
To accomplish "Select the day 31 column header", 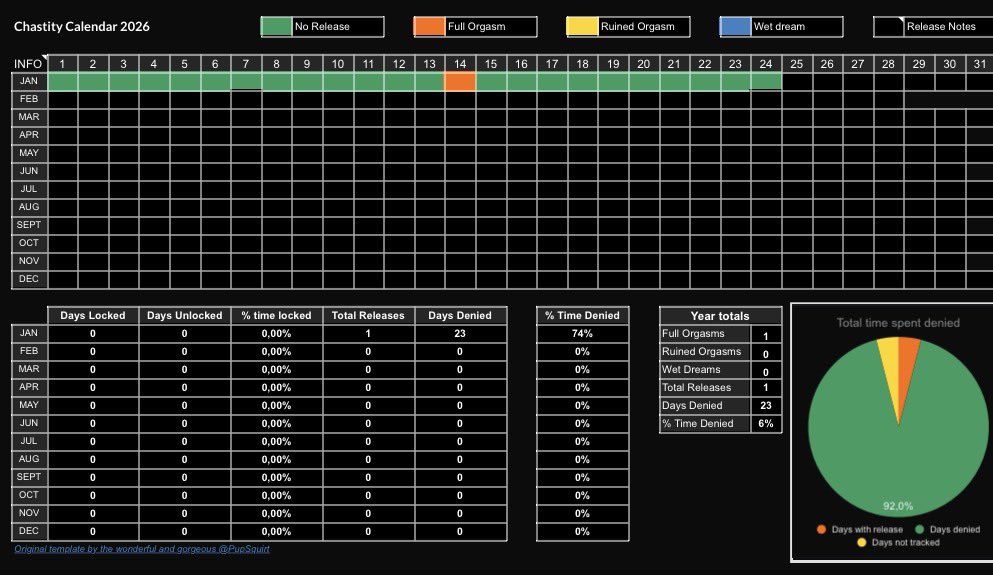I will [980, 64].
